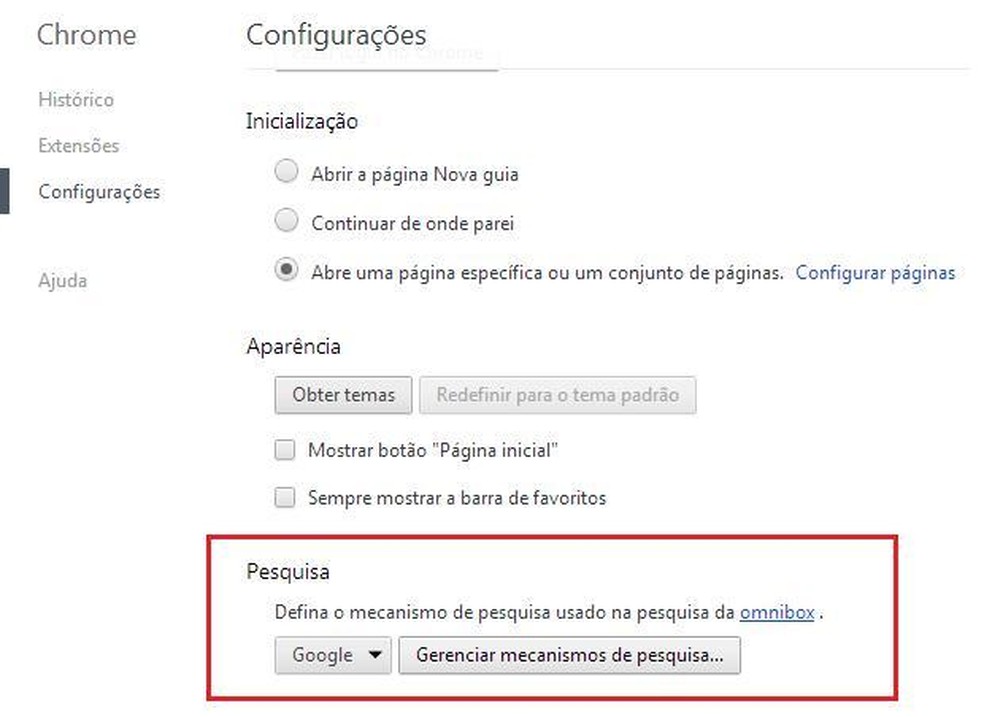This screenshot has width=984, height=717.
Task: Follow the omnibox hyperlink
Action: (776, 612)
